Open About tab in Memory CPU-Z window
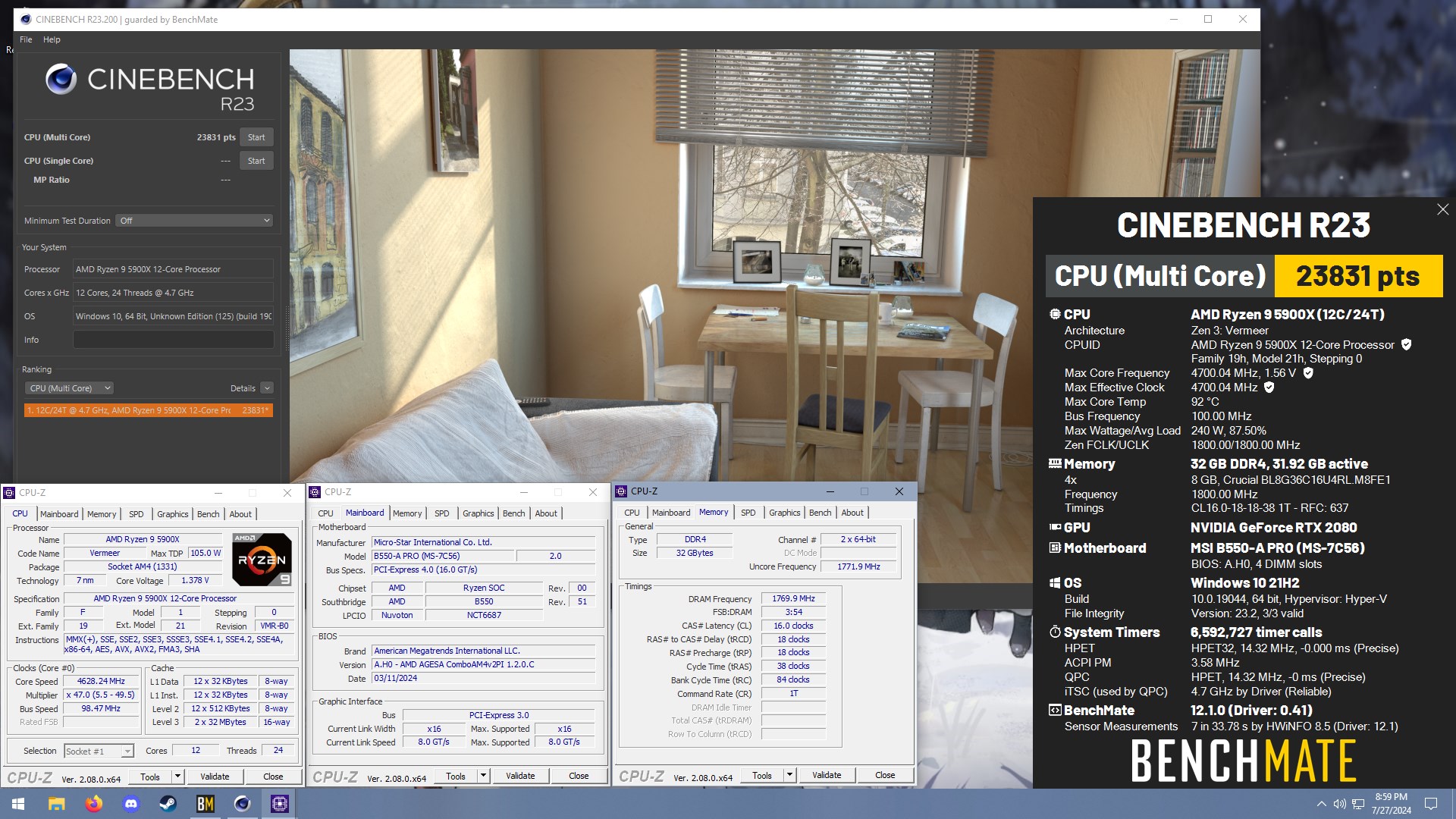Image resolution: width=1456 pixels, height=819 pixels. point(852,513)
